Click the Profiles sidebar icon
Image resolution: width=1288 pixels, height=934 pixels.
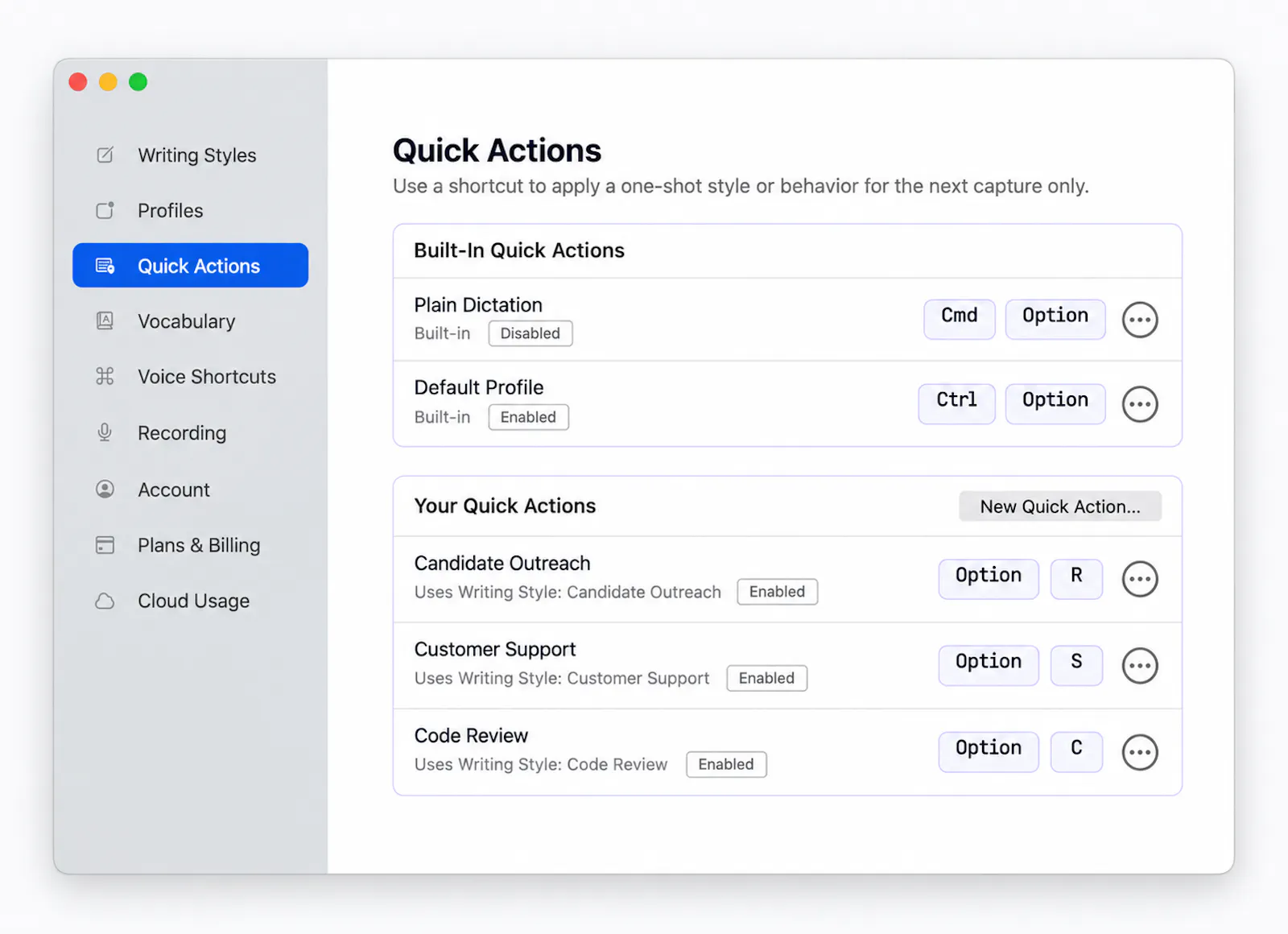[105, 210]
